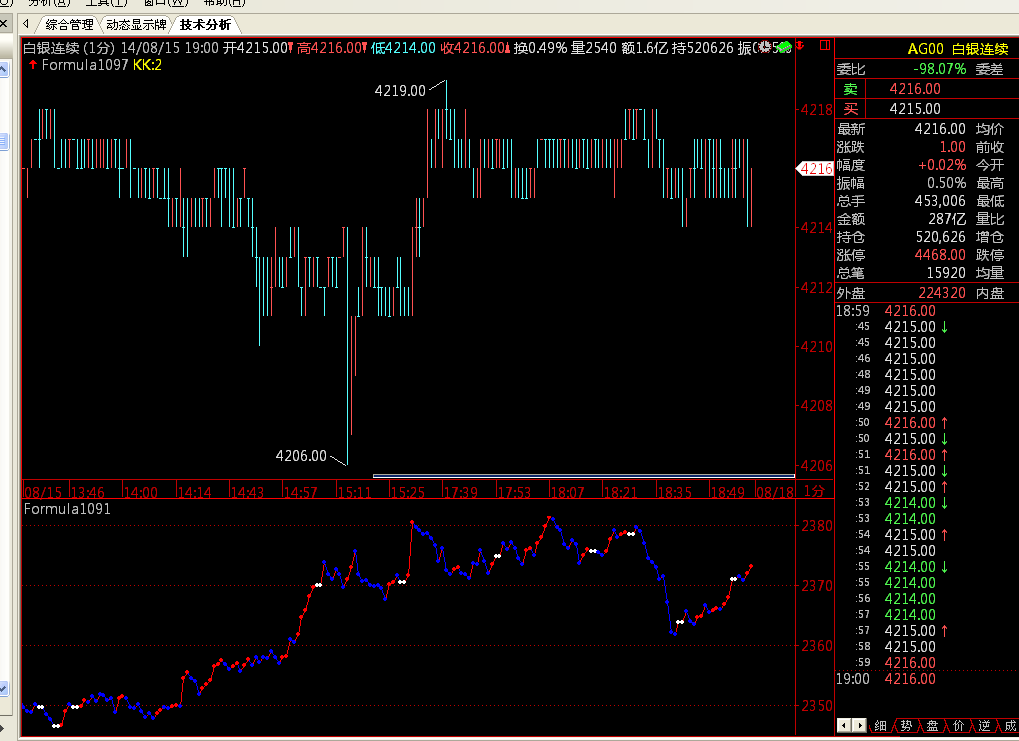Click the 振幅 value 0.50%

click(x=946, y=183)
